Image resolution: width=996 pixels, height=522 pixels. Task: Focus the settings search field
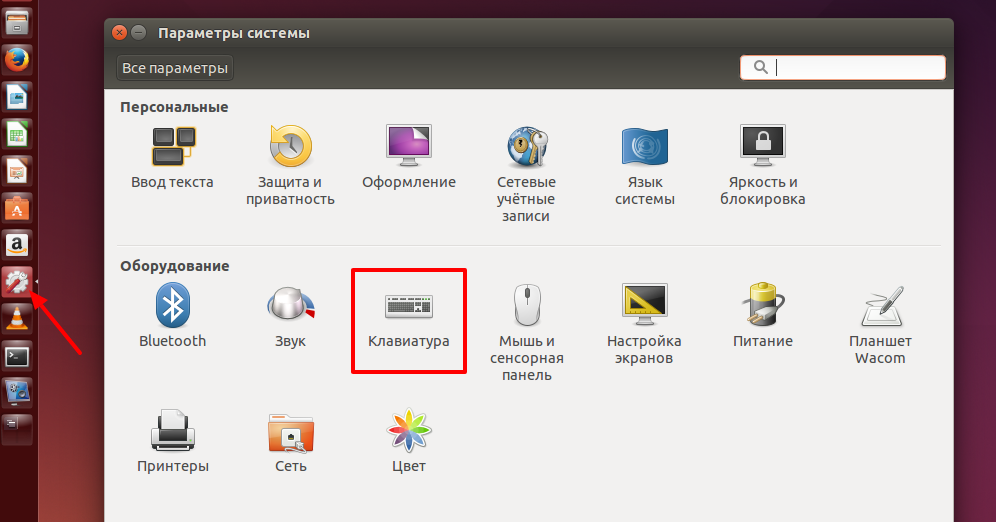coord(843,67)
